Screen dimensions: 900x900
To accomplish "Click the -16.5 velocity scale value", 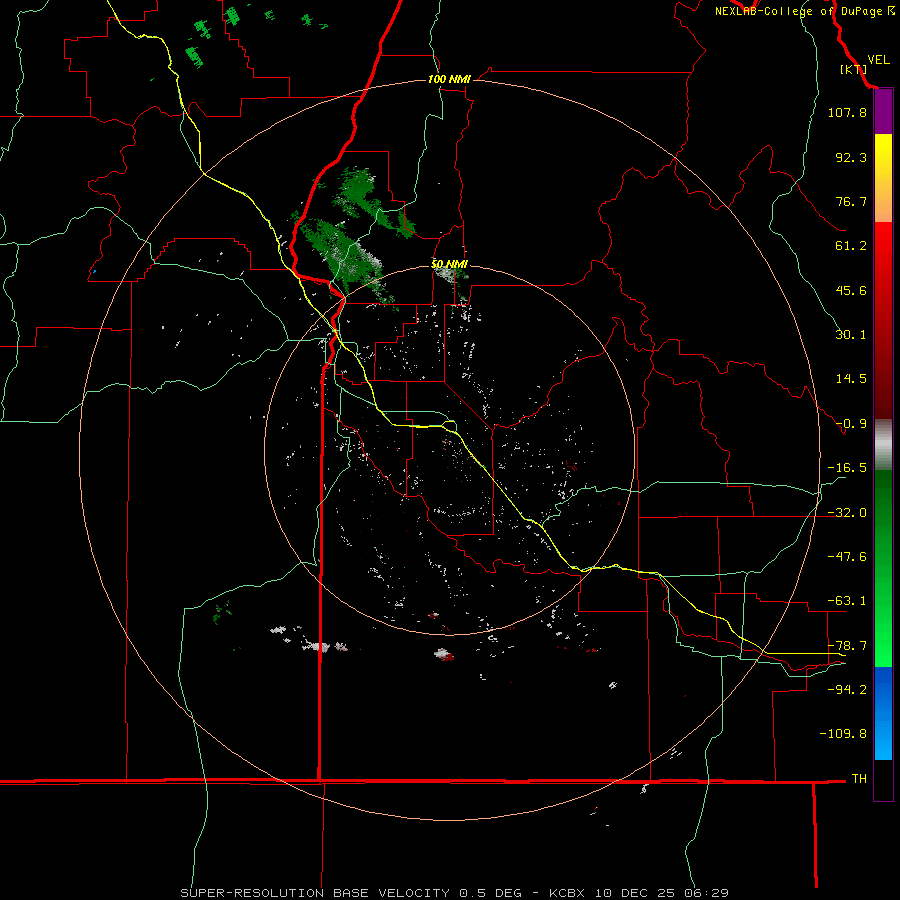I will click(x=847, y=468).
